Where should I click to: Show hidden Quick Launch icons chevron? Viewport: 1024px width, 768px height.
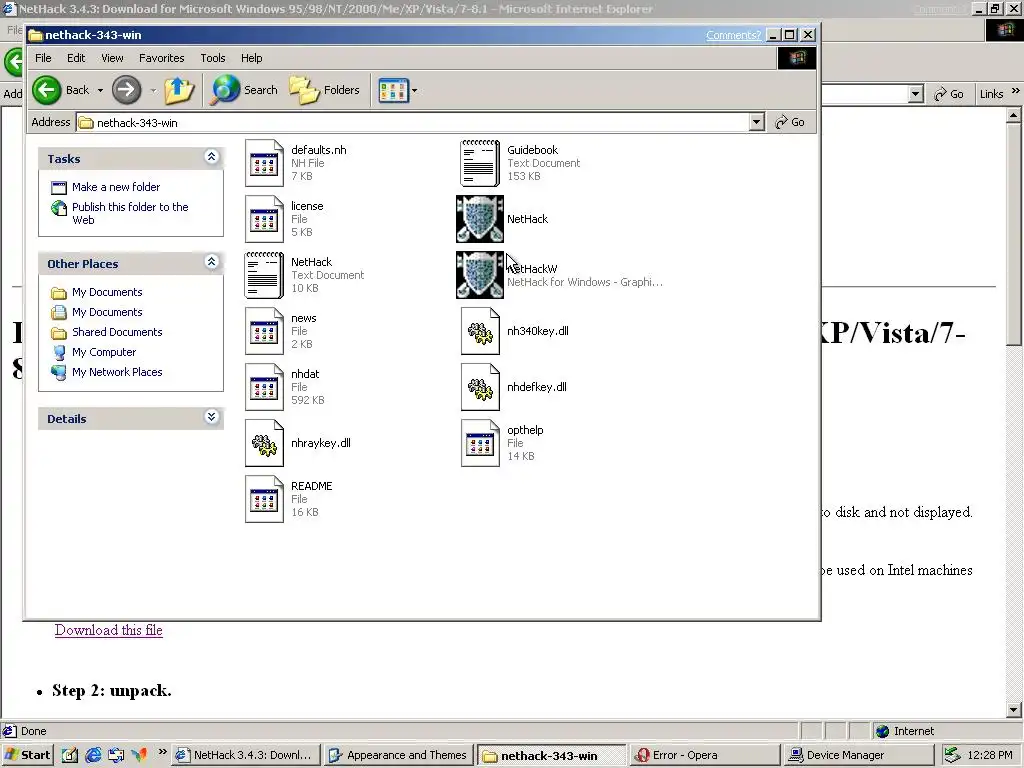tap(163, 752)
